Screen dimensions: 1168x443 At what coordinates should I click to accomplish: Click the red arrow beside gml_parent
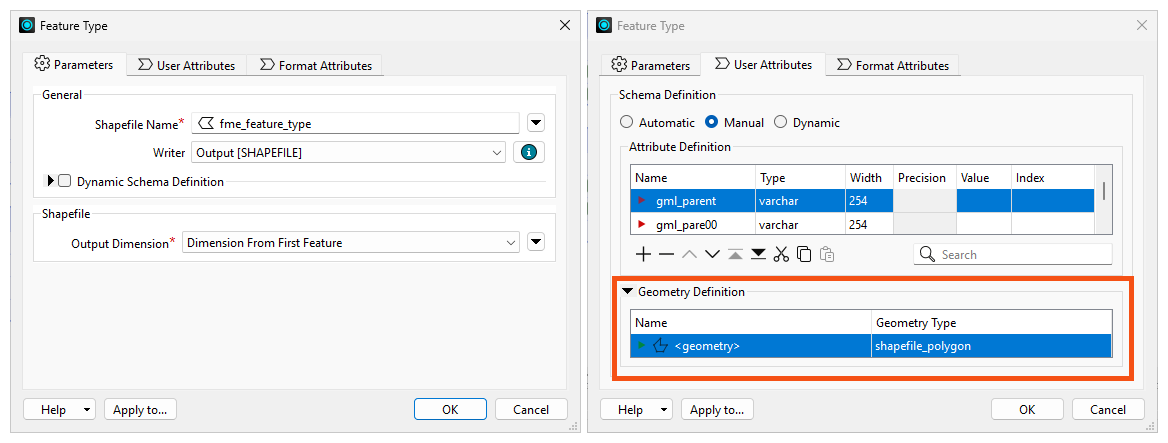[641, 201]
